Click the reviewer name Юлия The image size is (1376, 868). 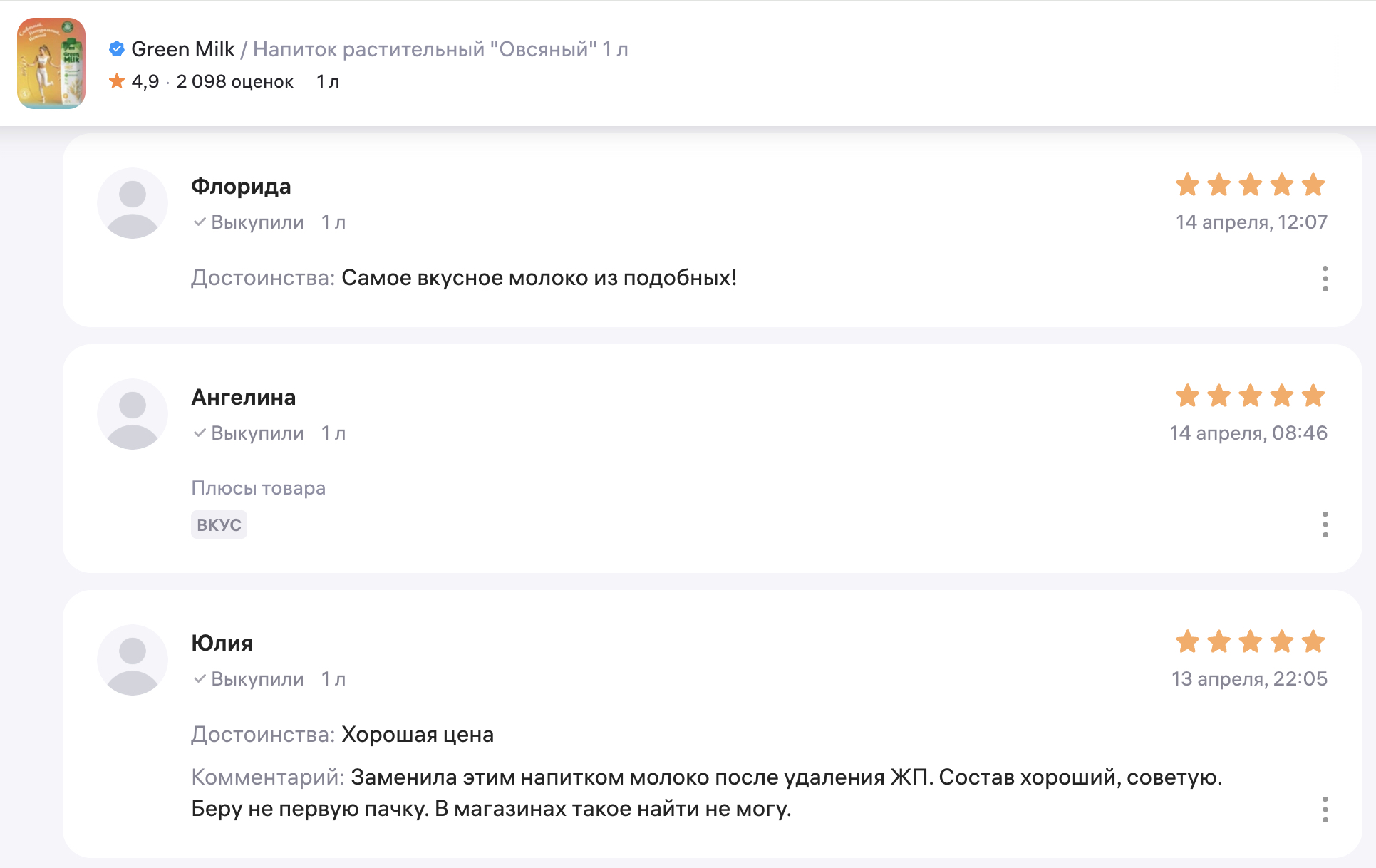pos(222,644)
